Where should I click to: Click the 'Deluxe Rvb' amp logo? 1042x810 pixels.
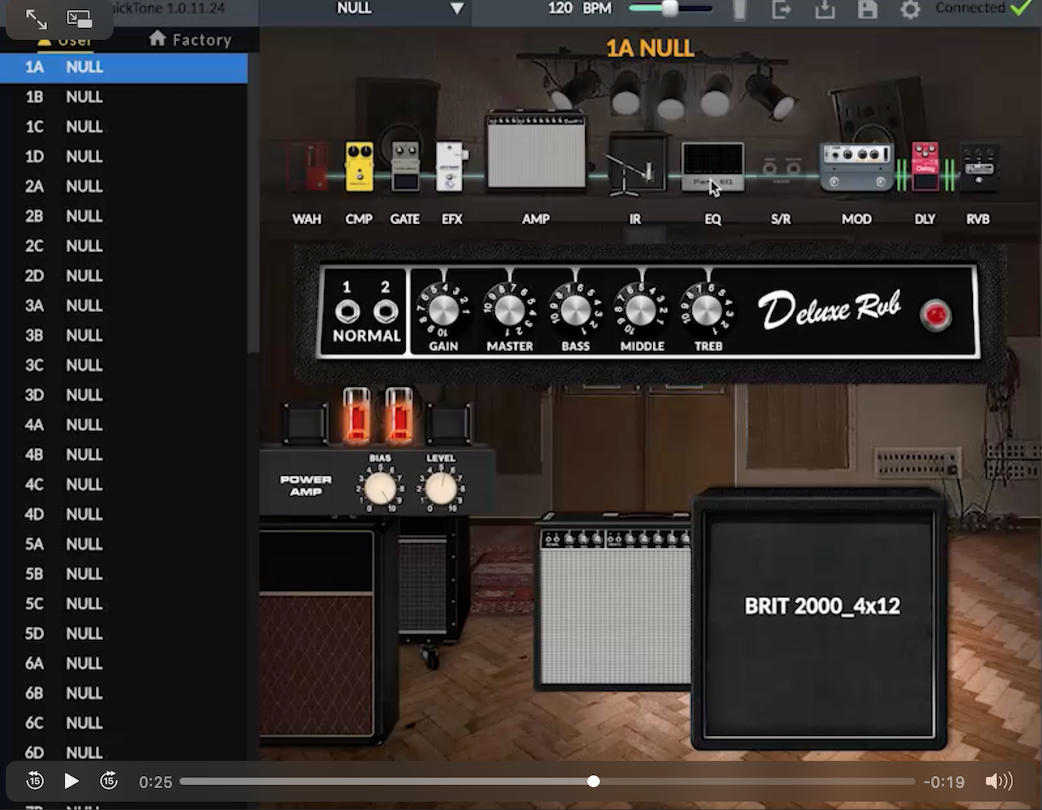coord(829,309)
